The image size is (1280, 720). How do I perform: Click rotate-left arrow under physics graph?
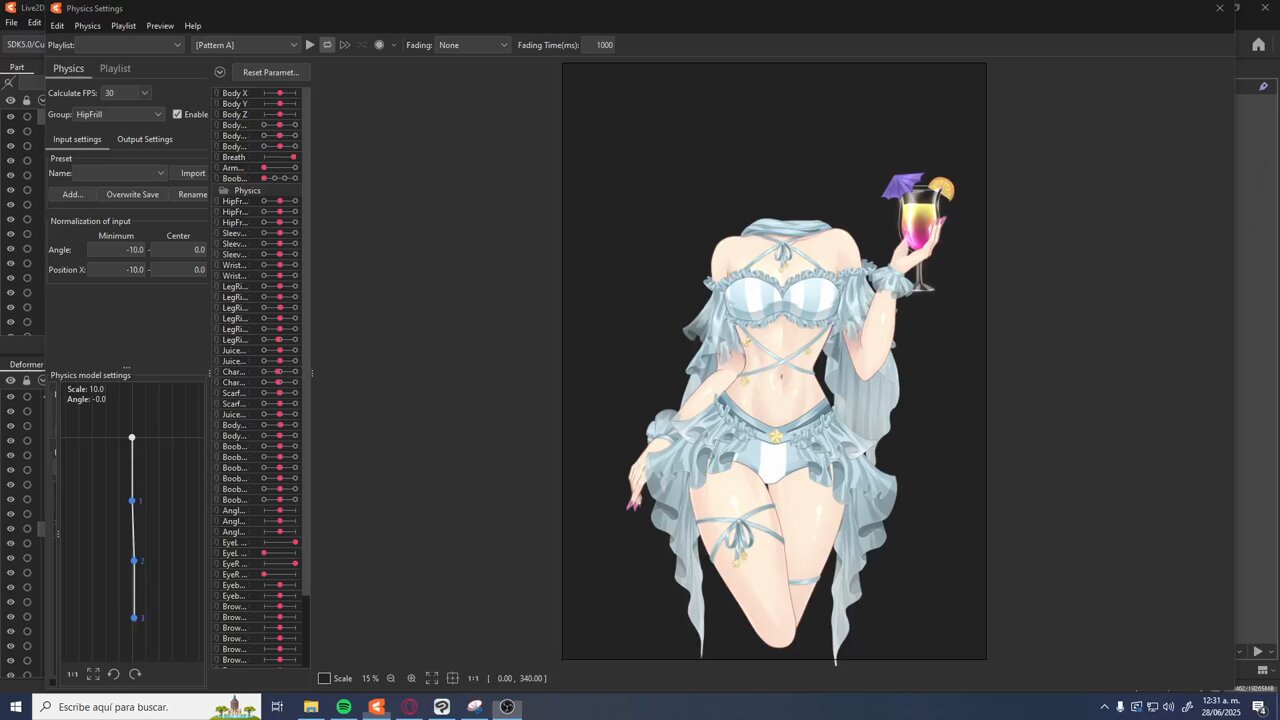pos(114,675)
